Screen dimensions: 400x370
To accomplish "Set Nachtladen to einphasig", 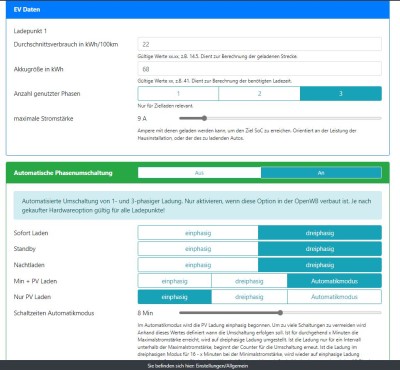I will 198,265.
